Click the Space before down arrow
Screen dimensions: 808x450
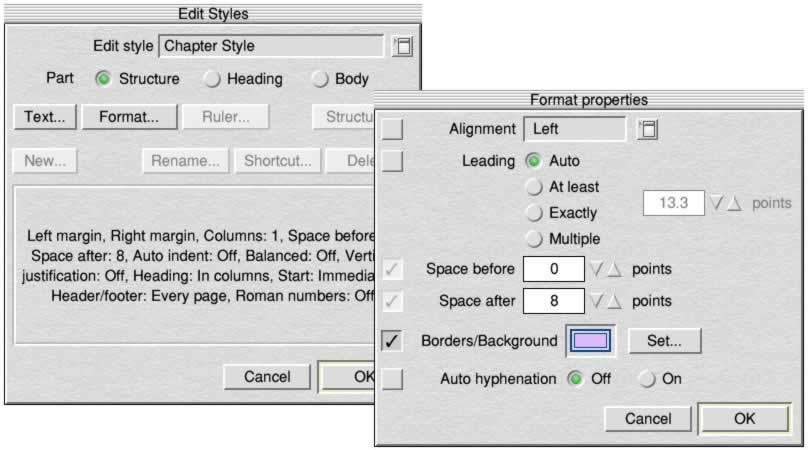598,270
